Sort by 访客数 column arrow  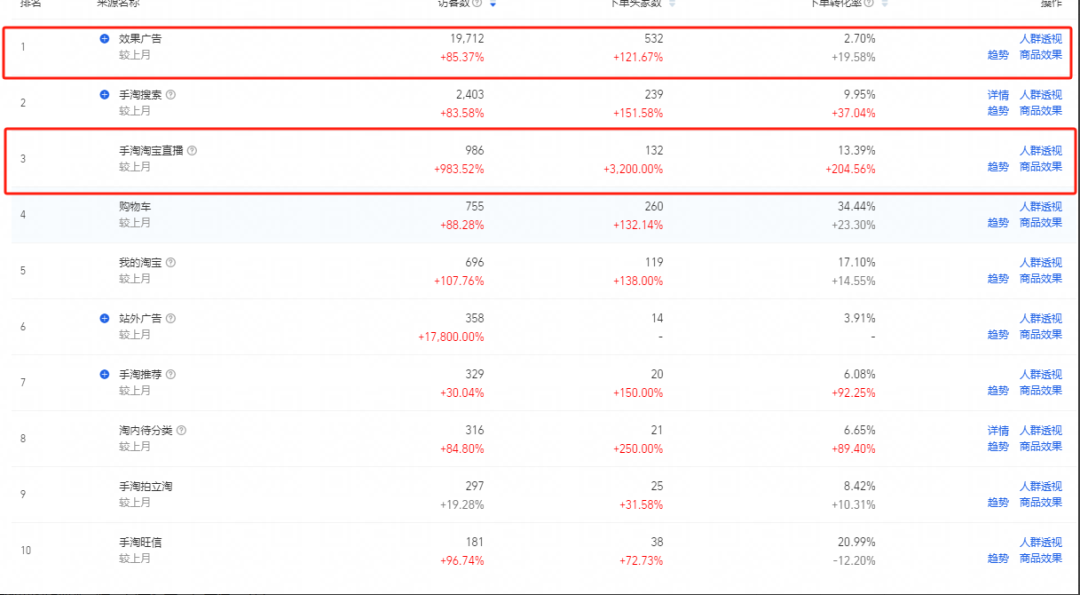pyautogui.click(x=493, y=3)
